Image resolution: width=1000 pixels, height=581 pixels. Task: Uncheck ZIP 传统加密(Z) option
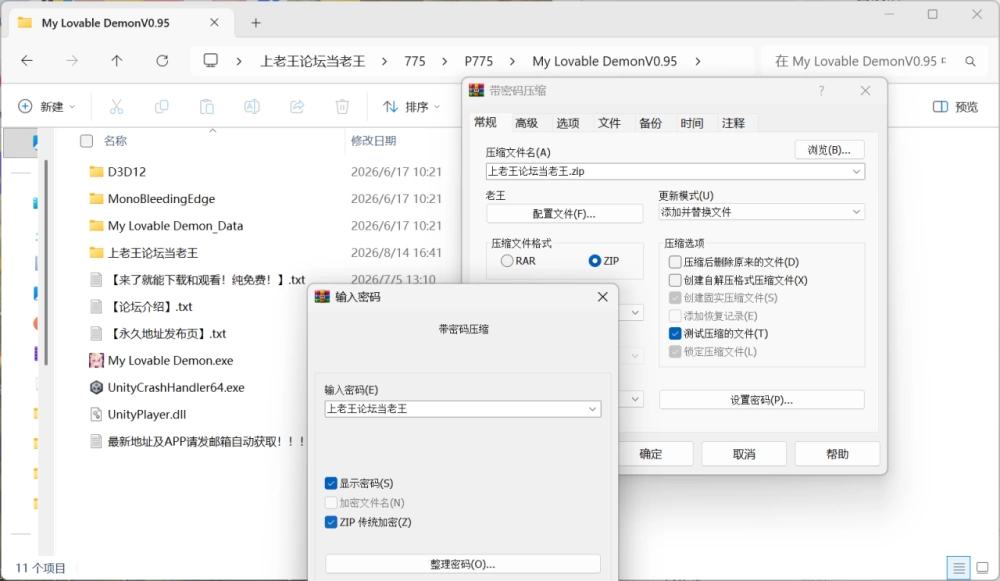pyautogui.click(x=330, y=522)
